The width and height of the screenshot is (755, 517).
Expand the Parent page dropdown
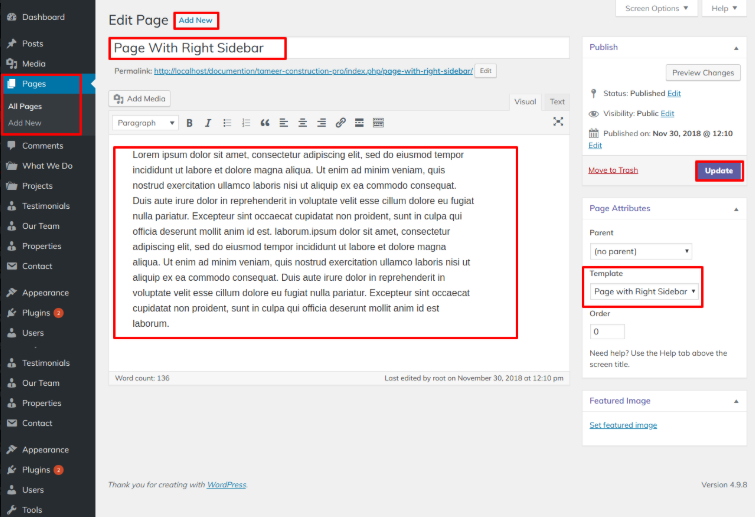pyautogui.click(x=640, y=251)
